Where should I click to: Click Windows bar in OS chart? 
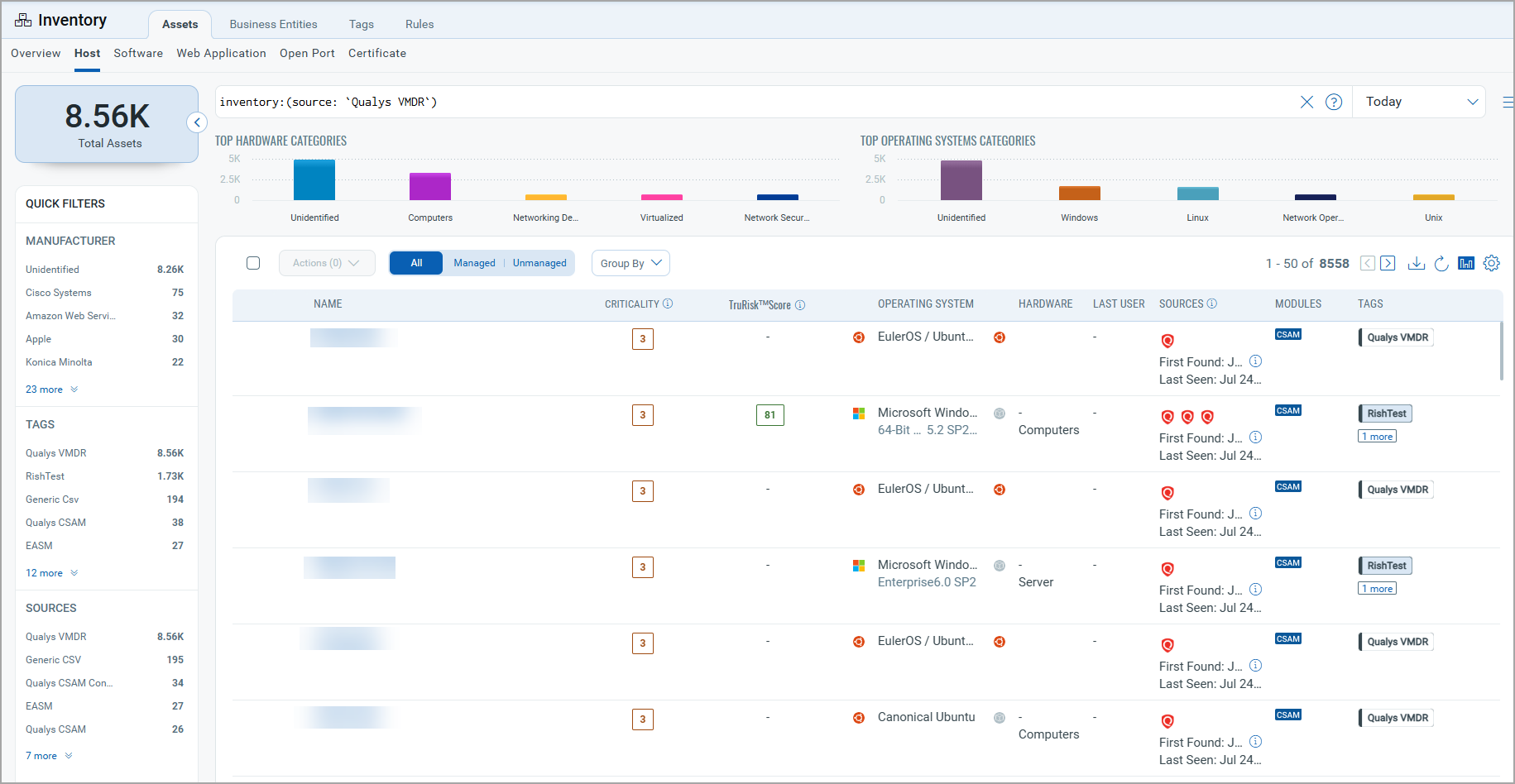[x=1080, y=194]
